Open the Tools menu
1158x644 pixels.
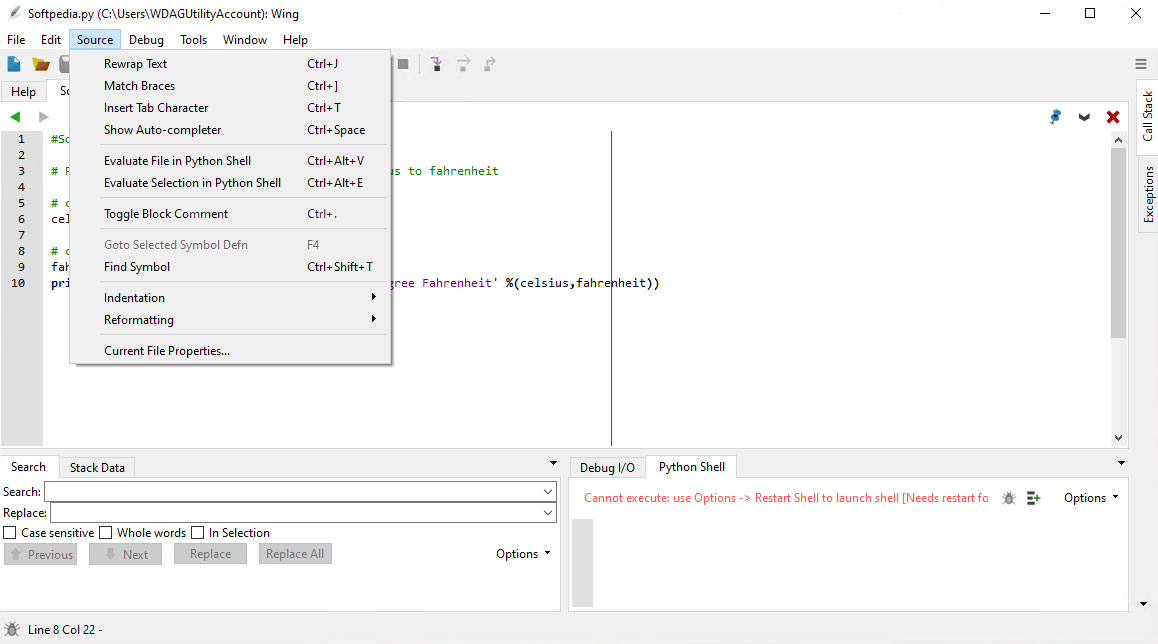coord(193,40)
